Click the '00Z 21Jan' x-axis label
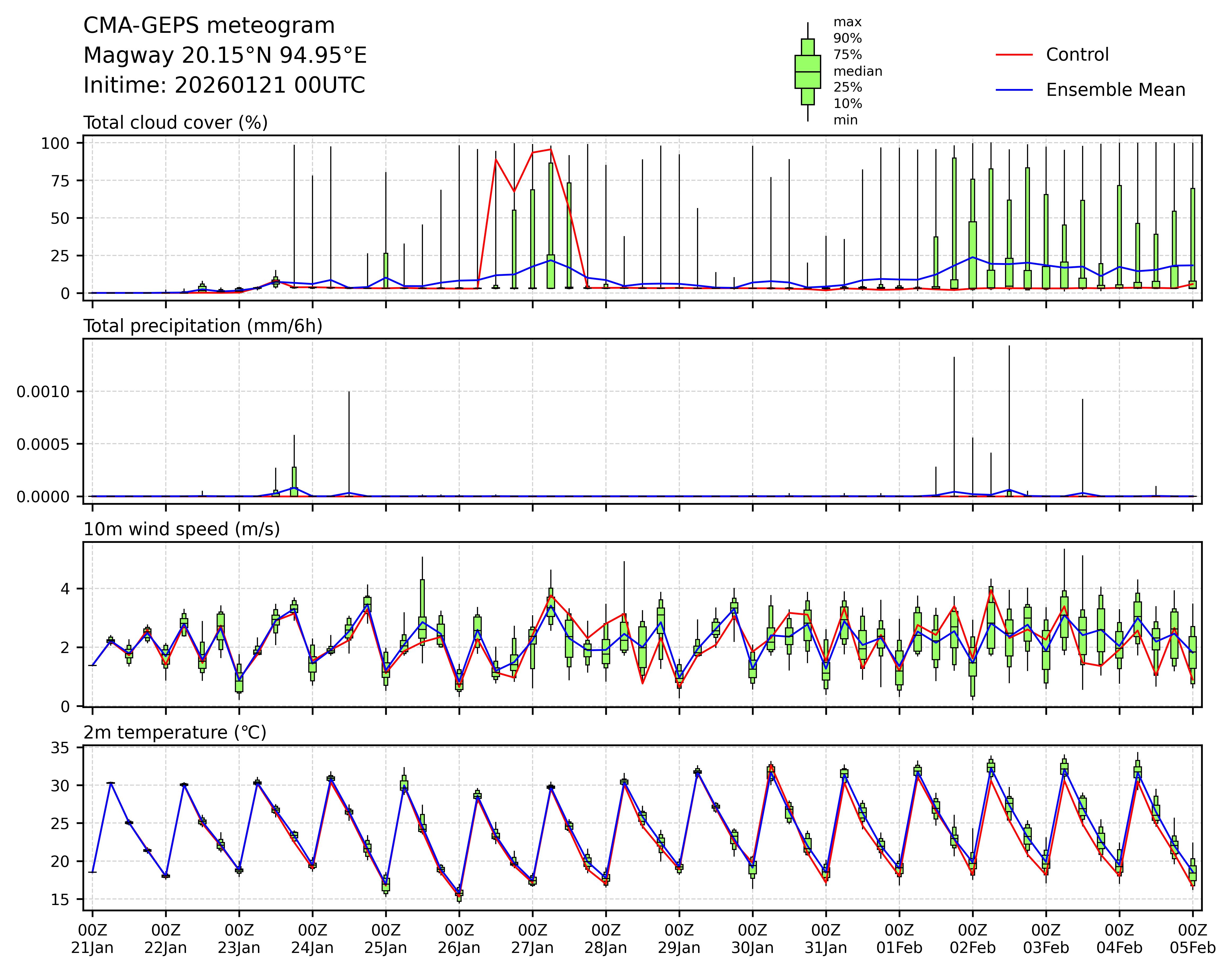This screenshot has height=972, width=1232. click(x=92, y=939)
